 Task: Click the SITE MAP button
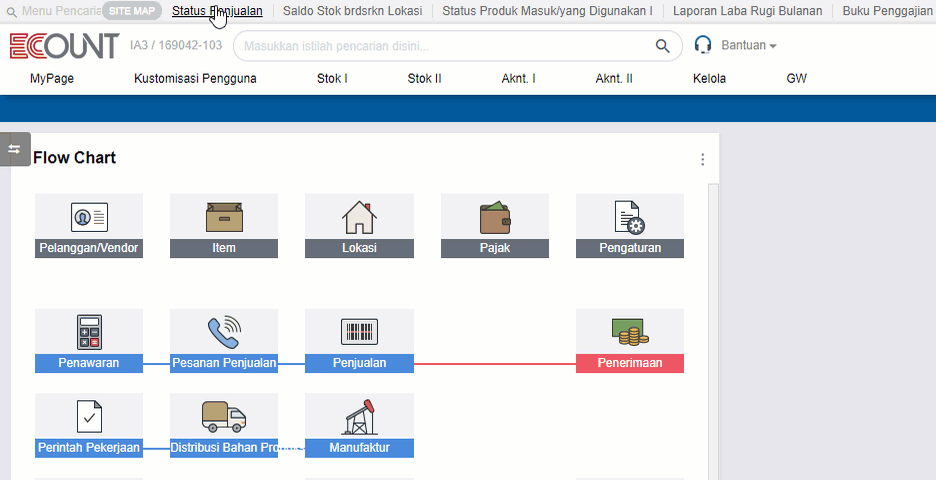132,11
